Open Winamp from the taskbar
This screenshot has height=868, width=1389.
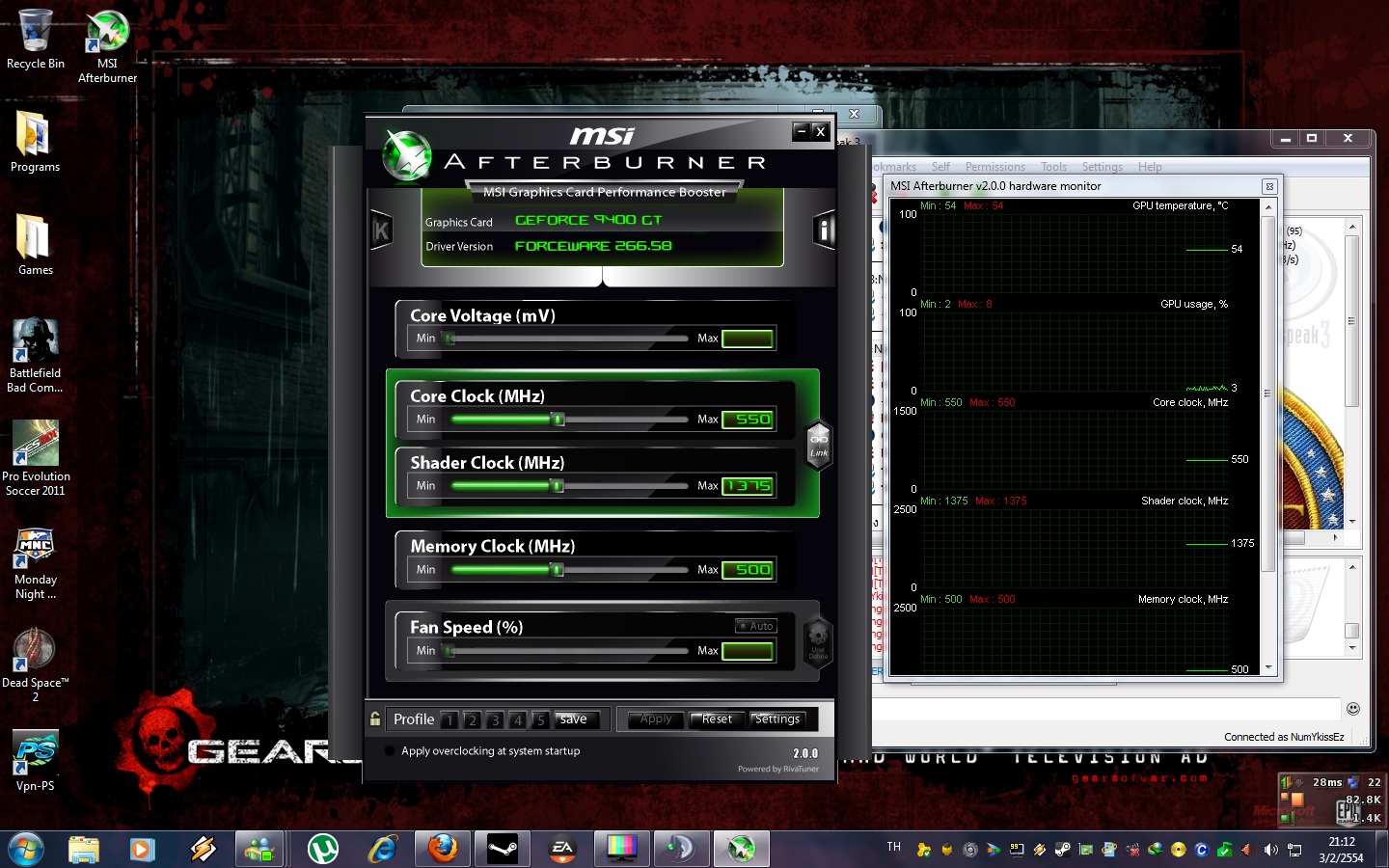point(203,849)
